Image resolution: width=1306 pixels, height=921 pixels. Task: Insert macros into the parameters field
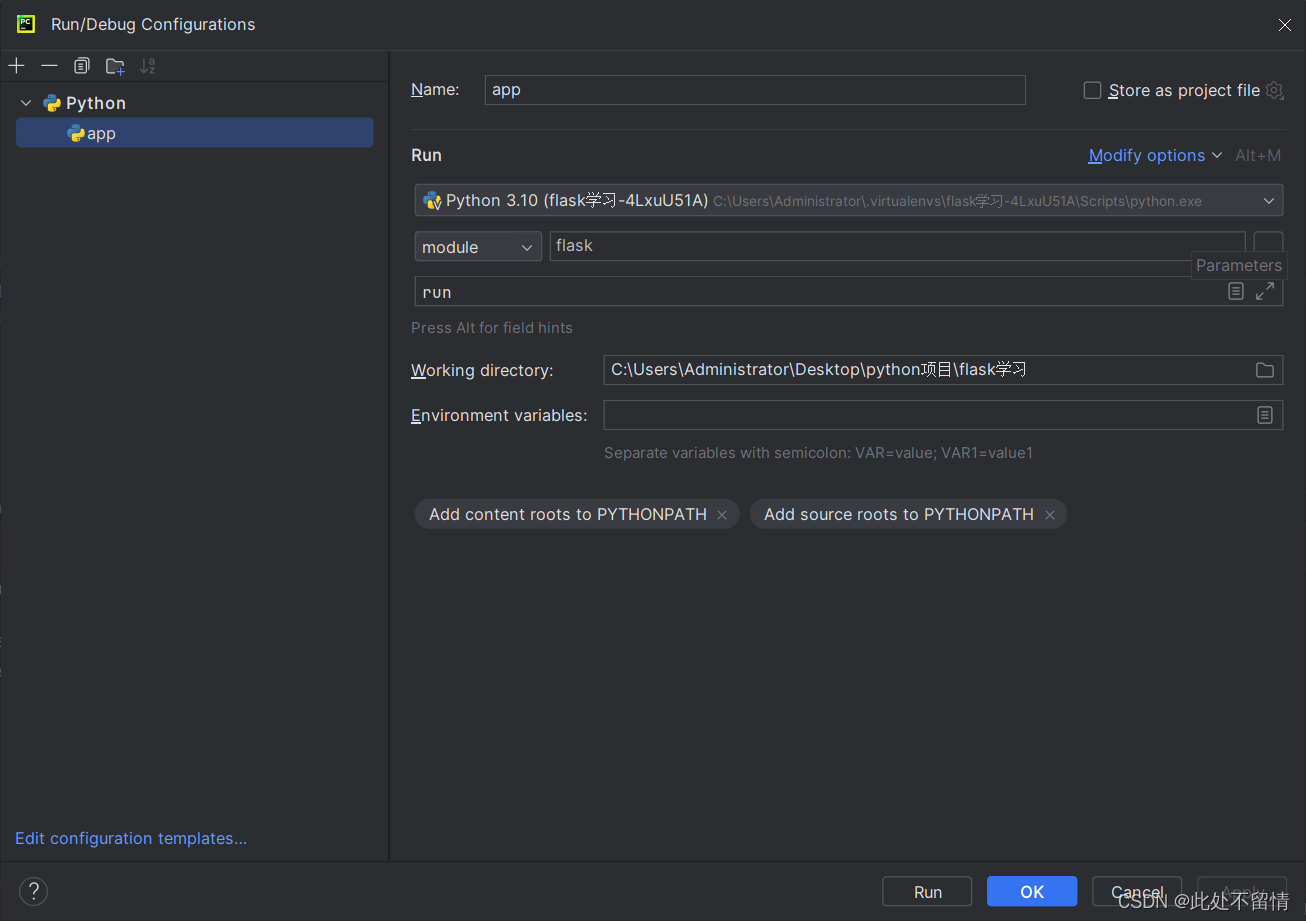click(x=1236, y=291)
